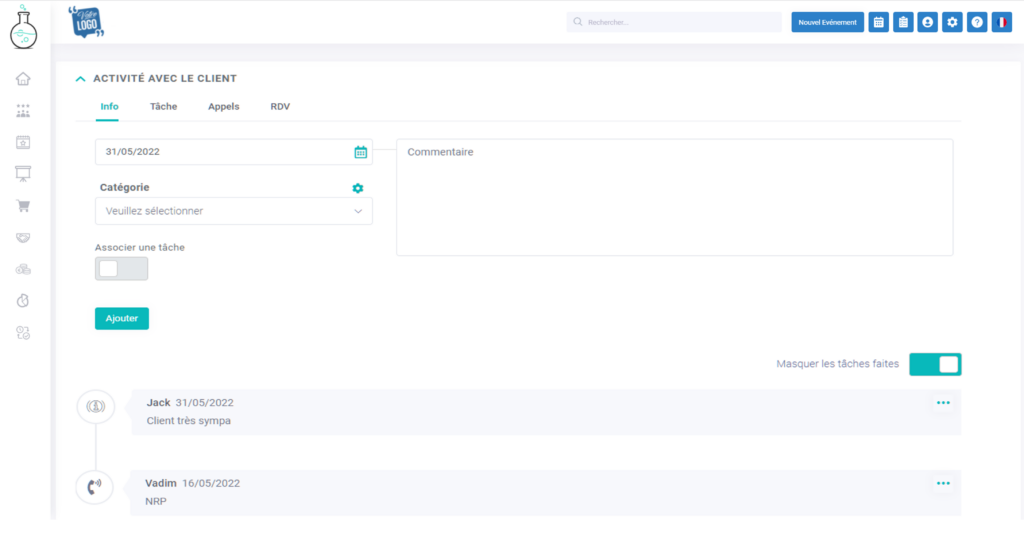Open the presentation board icon in sidebar
Viewport: 1024px width, 537px height.
click(x=23, y=174)
